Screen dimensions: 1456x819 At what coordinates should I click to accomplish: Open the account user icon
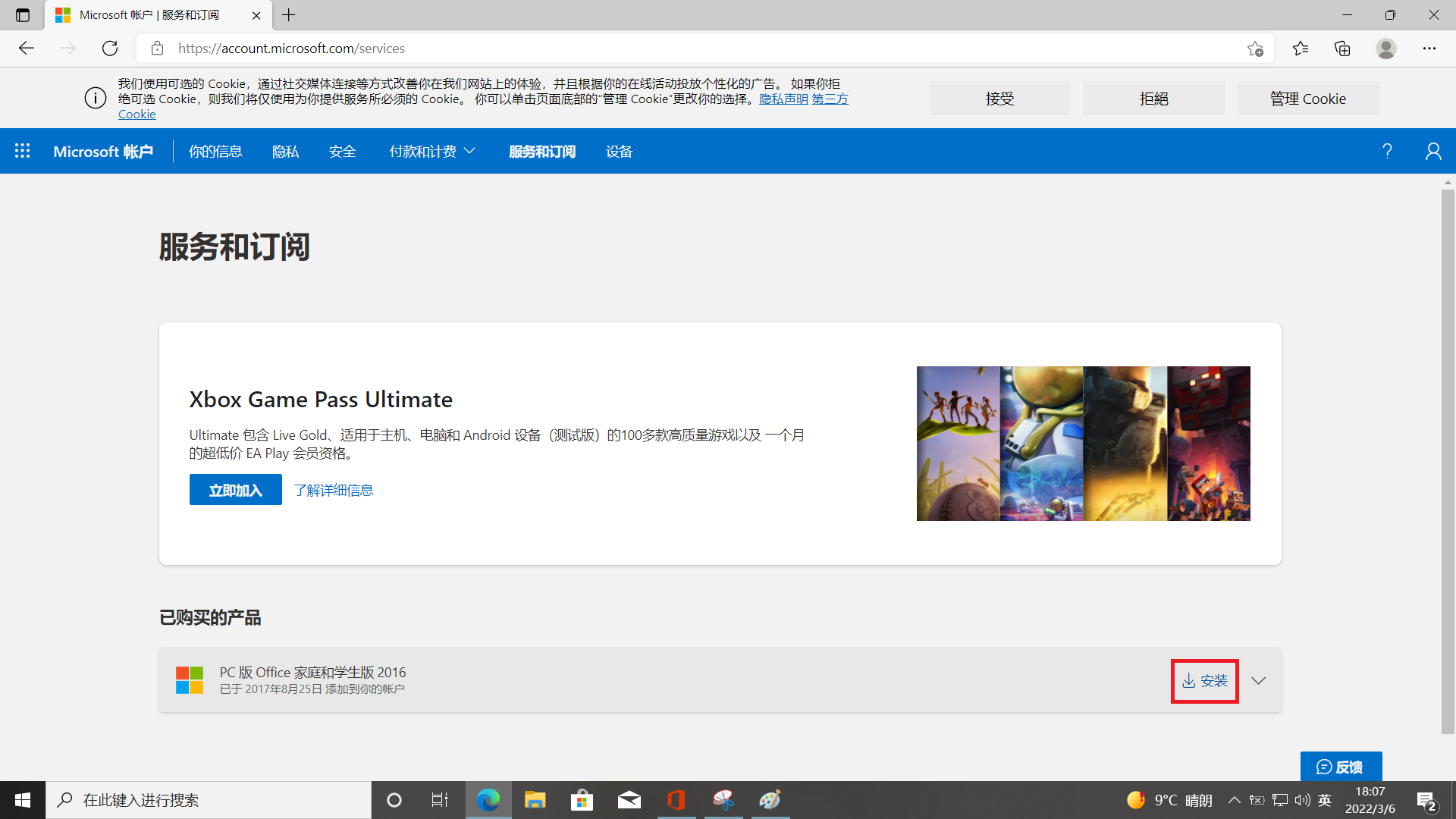point(1433,151)
